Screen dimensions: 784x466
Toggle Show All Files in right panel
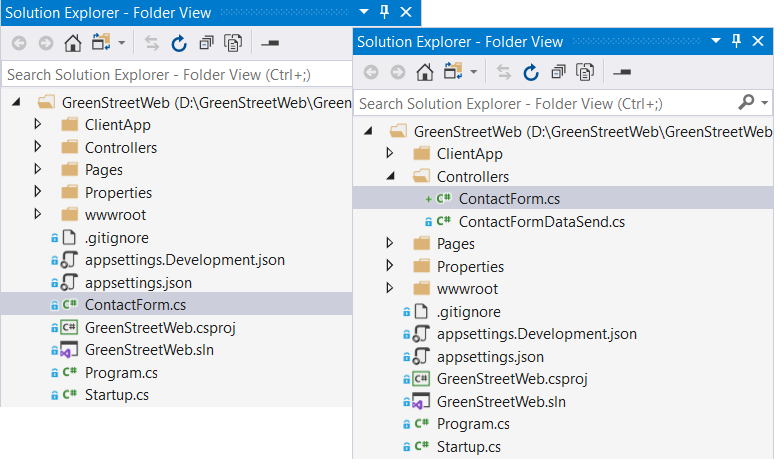click(585, 72)
